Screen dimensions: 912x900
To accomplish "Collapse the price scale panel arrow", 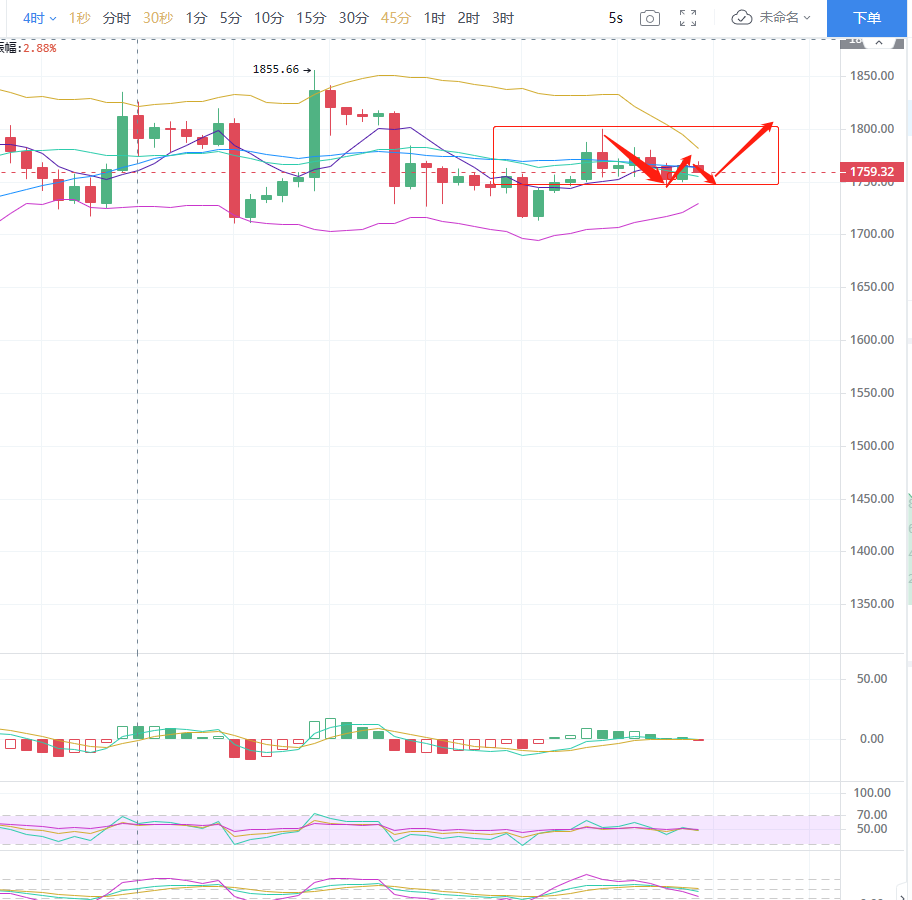I will point(879,42).
